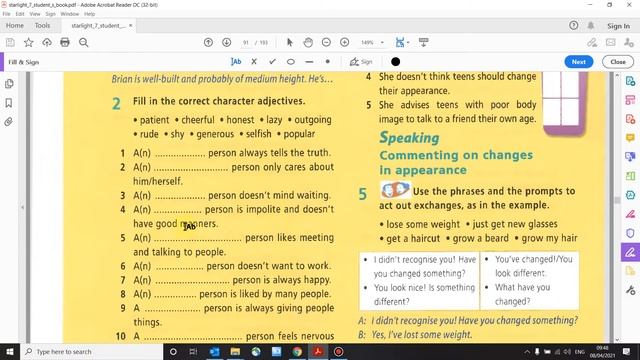Screen dimensions: 640x360
Task: Open the Windows Start menu
Action: [10, 351]
